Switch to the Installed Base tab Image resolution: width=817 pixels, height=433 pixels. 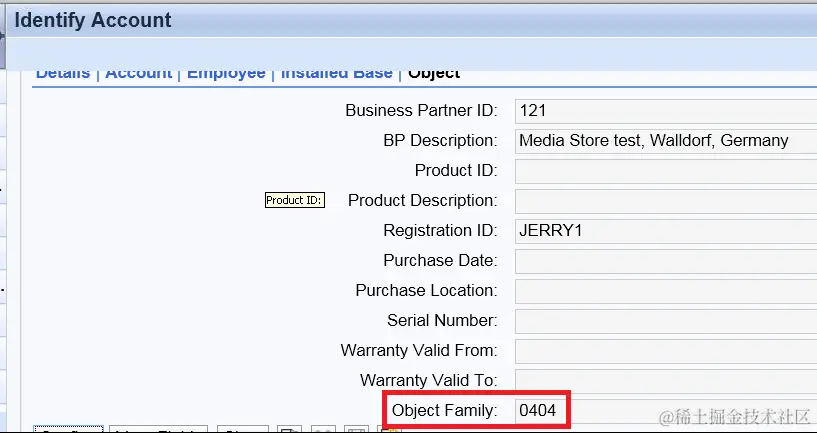click(x=337, y=75)
